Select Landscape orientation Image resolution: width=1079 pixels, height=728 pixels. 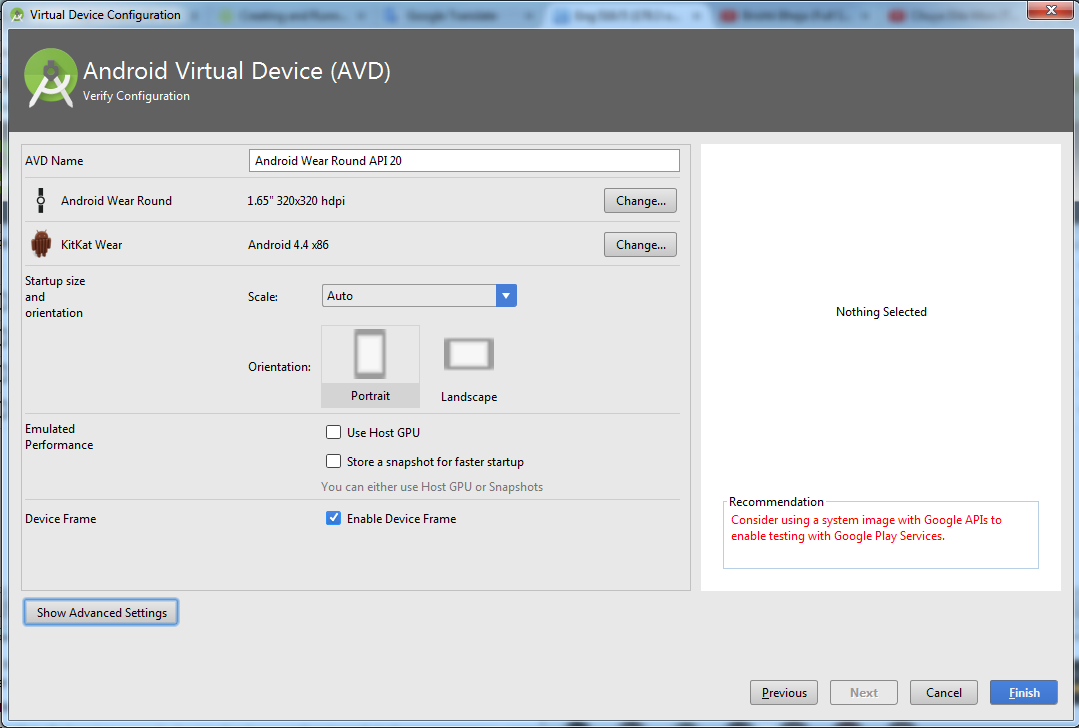pyautogui.click(x=469, y=366)
